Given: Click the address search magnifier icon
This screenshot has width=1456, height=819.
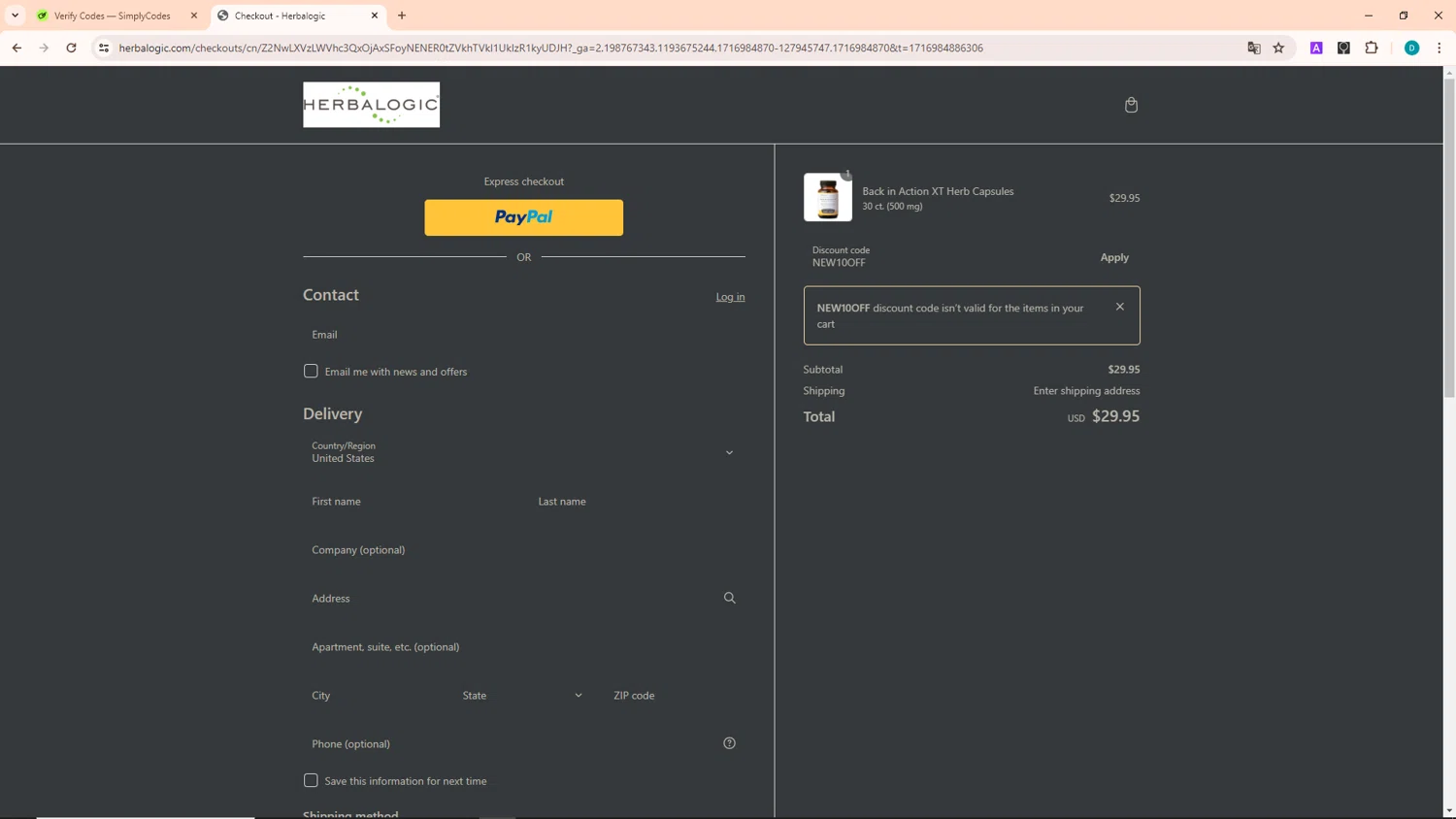Looking at the screenshot, I should [x=729, y=598].
